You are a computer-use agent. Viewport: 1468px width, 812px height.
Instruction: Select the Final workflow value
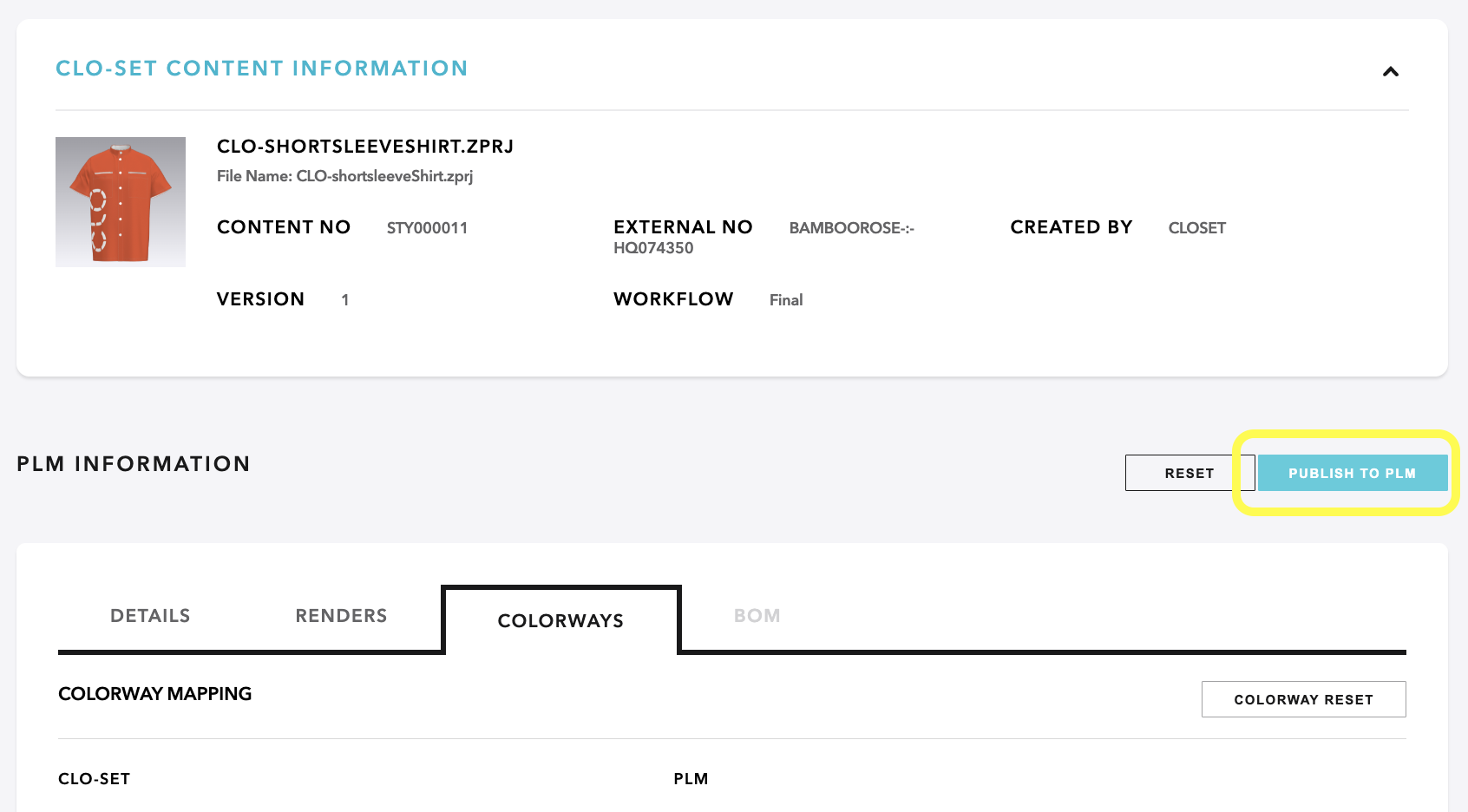[786, 300]
